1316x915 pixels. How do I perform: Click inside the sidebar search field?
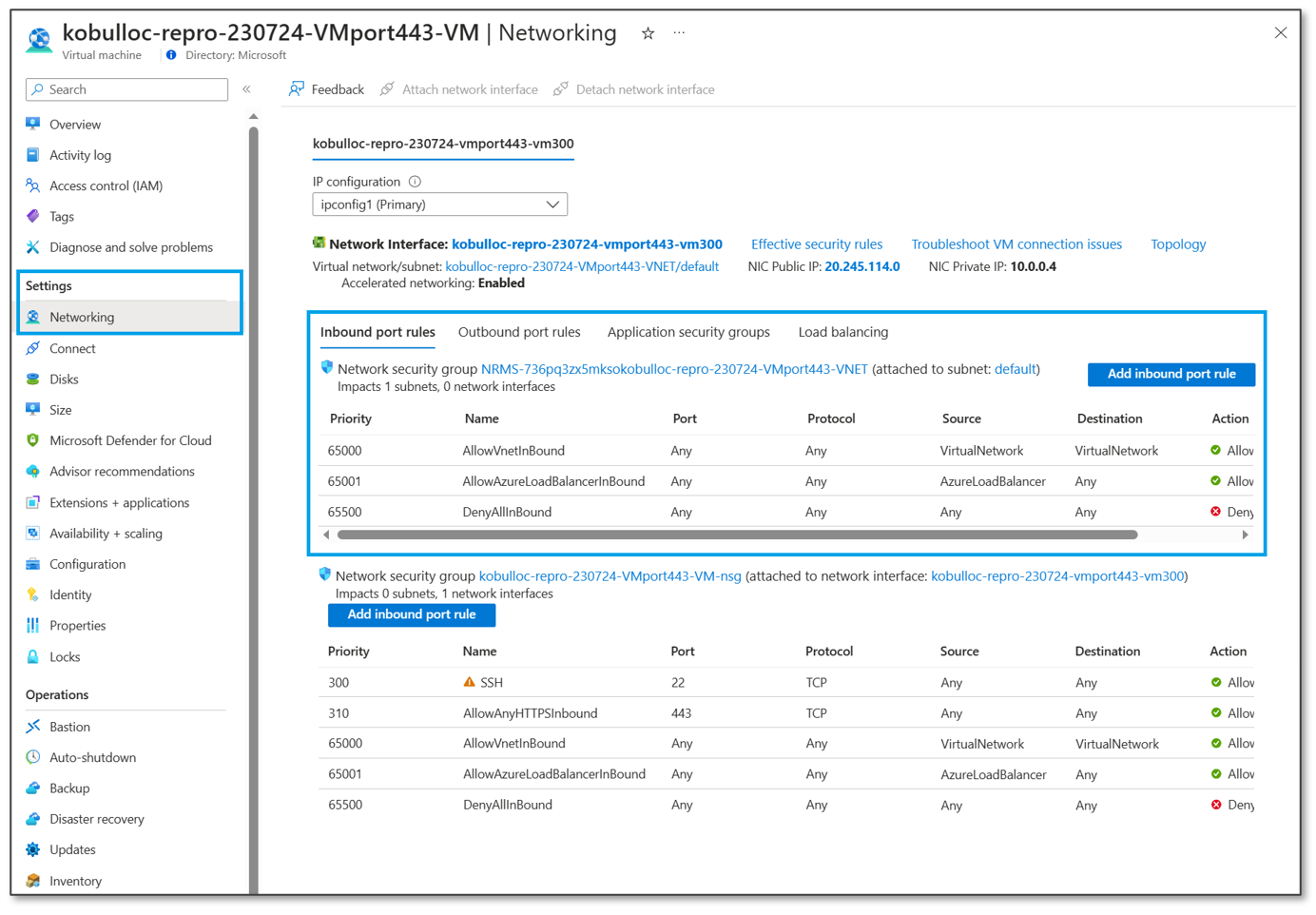(126, 88)
